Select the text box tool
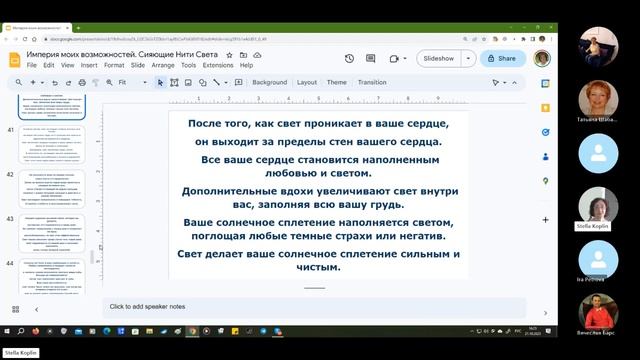Image resolution: width=640 pixels, height=360 pixels. point(174,82)
